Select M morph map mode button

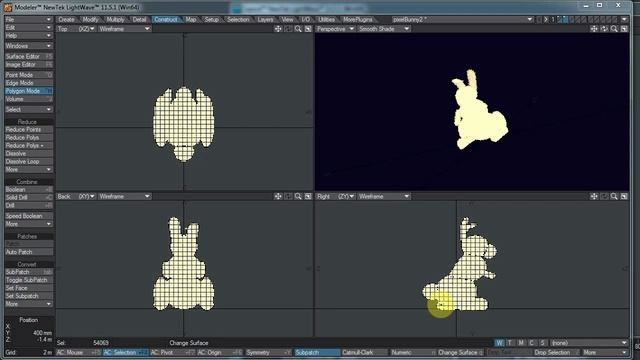(521, 343)
